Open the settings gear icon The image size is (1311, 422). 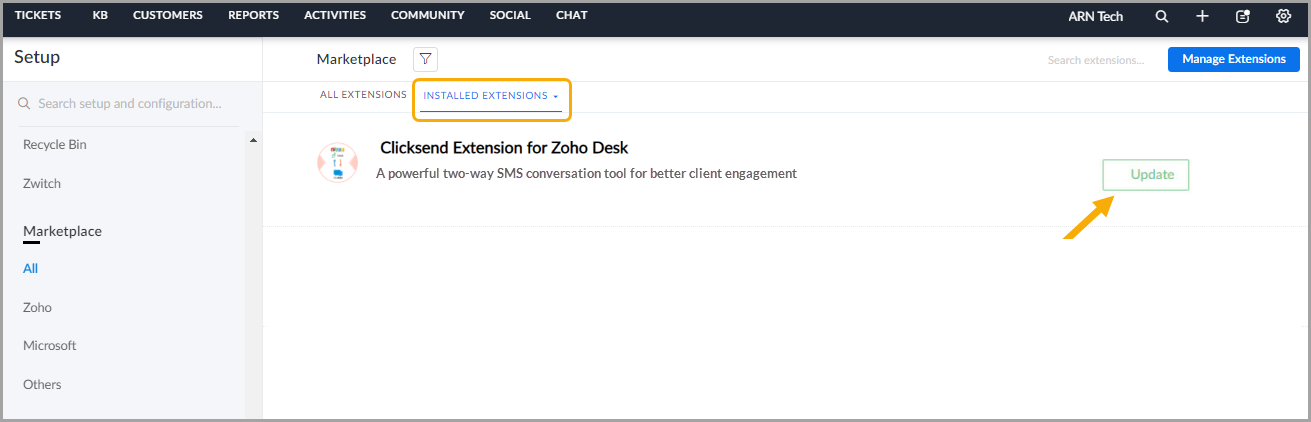[1284, 16]
